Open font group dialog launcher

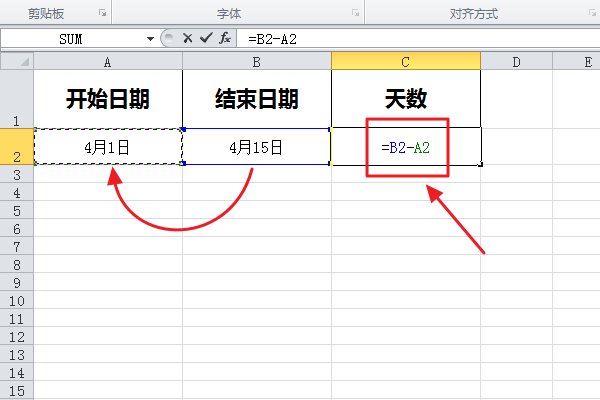(355, 14)
